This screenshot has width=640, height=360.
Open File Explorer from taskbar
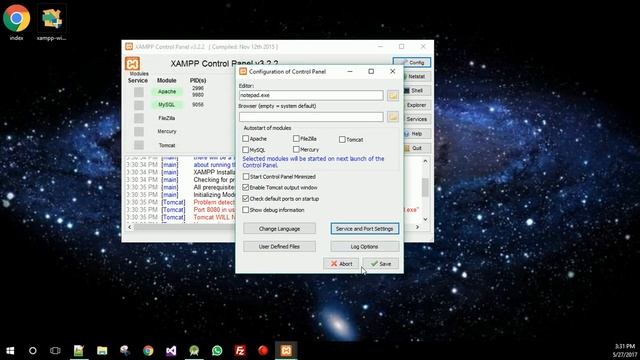point(102,351)
